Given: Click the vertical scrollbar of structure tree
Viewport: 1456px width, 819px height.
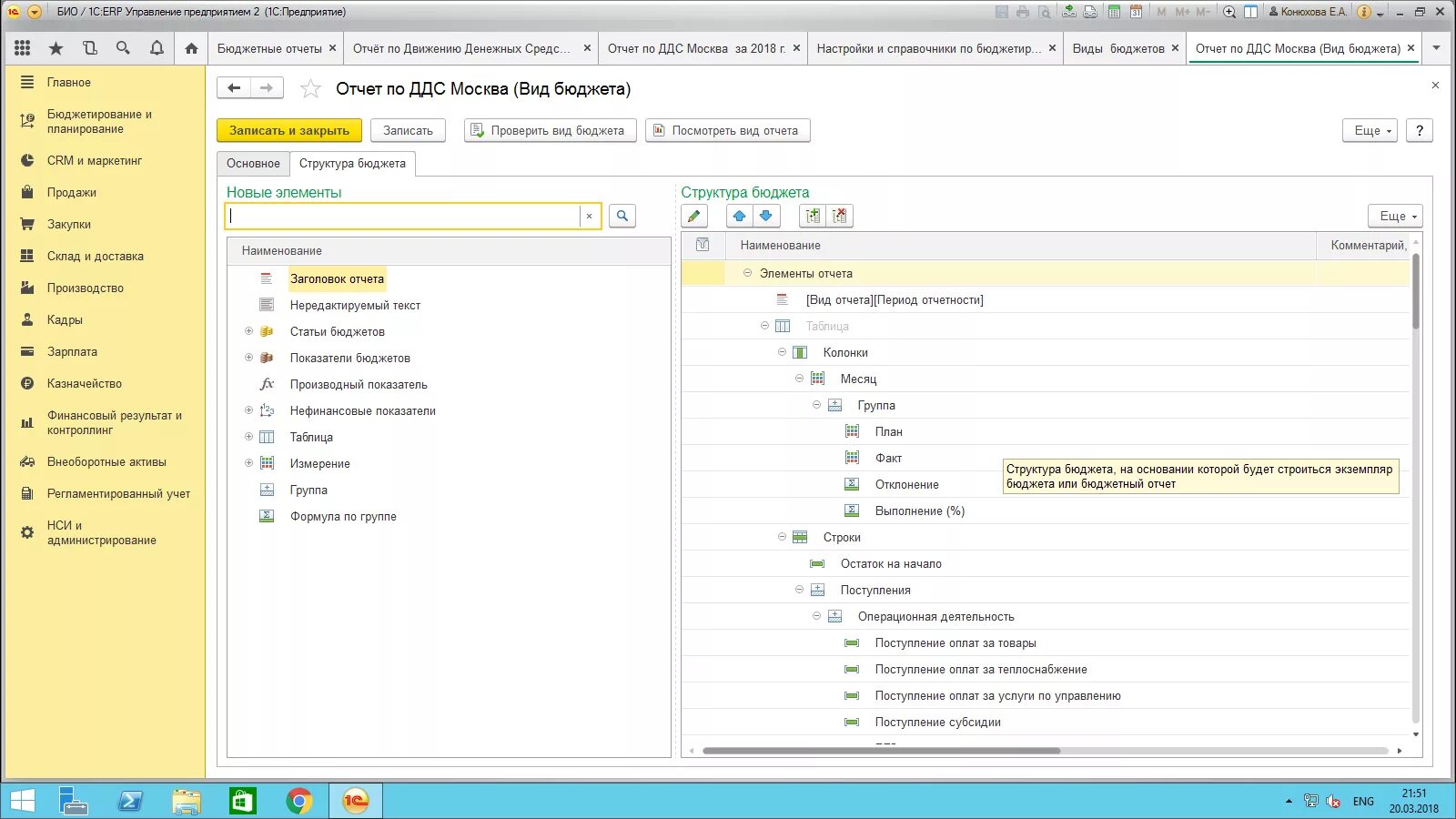Looking at the screenshot, I should pyautogui.click(x=1415, y=291).
